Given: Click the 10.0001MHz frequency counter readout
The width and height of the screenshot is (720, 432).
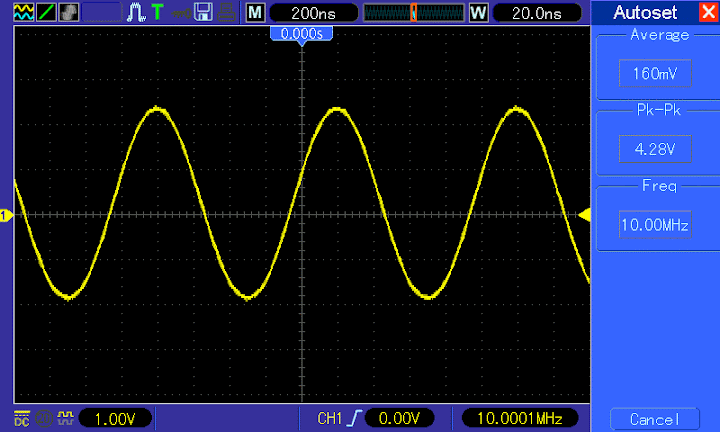Looking at the screenshot, I should 520,418.
